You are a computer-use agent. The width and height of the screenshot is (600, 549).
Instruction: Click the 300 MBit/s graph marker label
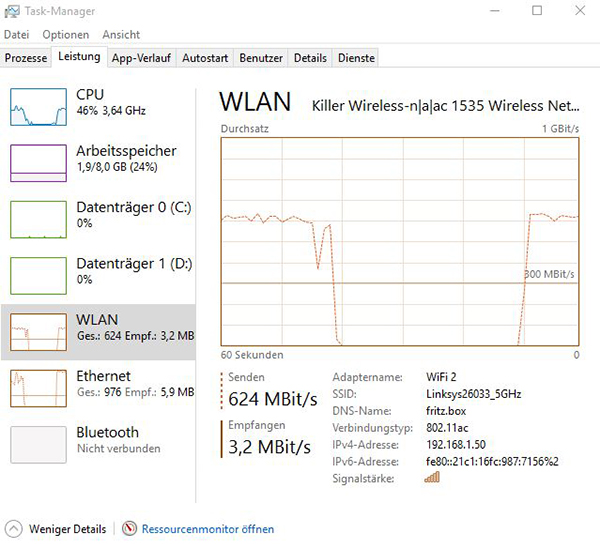tap(549, 274)
